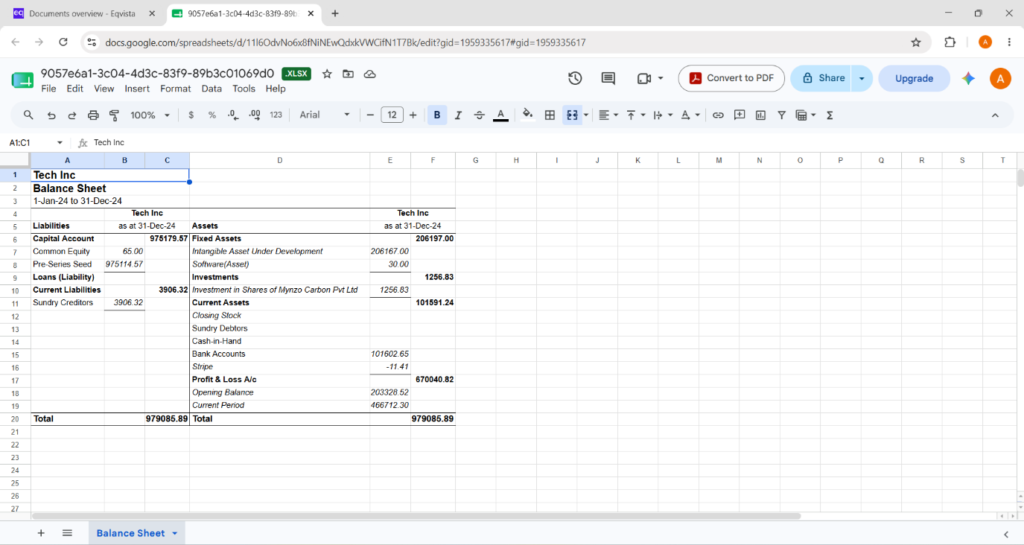Star the document
Image resolution: width=1024 pixels, height=545 pixels.
(x=327, y=74)
